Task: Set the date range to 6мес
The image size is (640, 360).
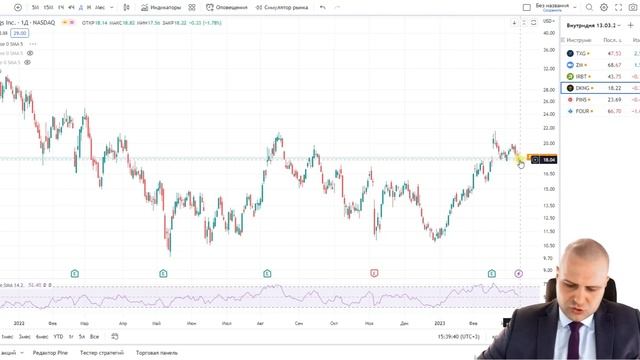Action: [x=42, y=337]
